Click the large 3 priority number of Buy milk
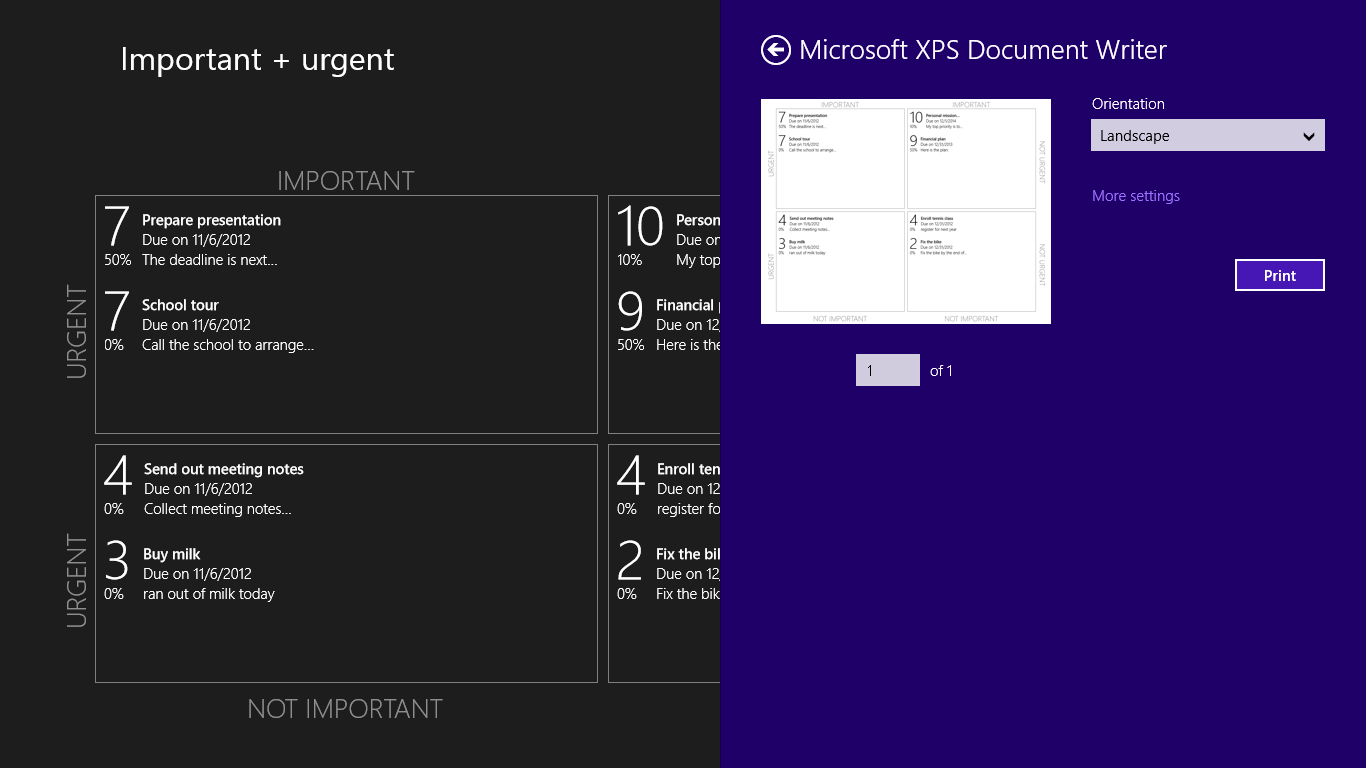The width and height of the screenshot is (1366, 768). tap(117, 561)
